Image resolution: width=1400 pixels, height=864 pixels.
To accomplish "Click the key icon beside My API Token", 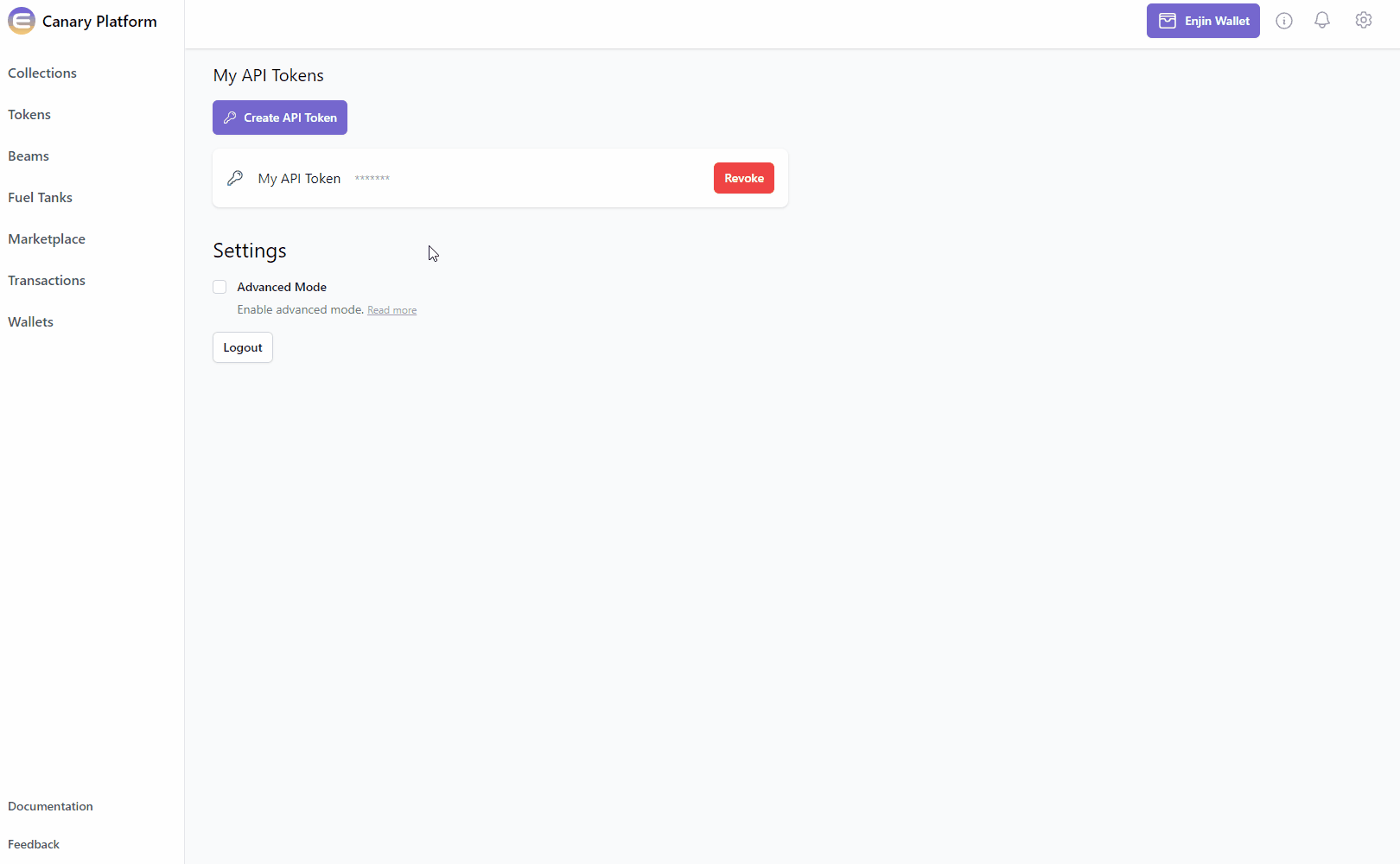I will coord(235,178).
